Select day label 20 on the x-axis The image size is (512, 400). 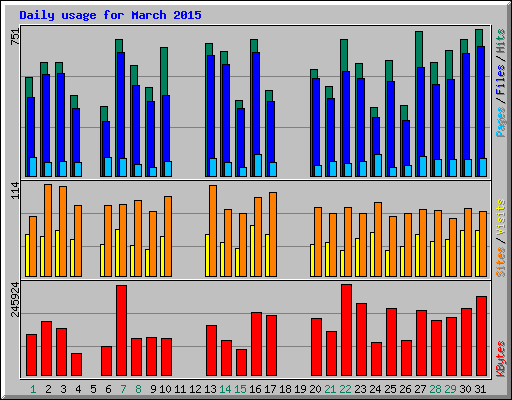[x=315, y=389]
